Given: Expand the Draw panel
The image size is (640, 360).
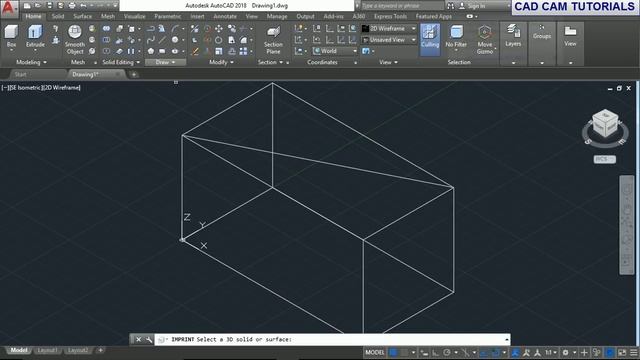Looking at the screenshot, I should (165, 62).
